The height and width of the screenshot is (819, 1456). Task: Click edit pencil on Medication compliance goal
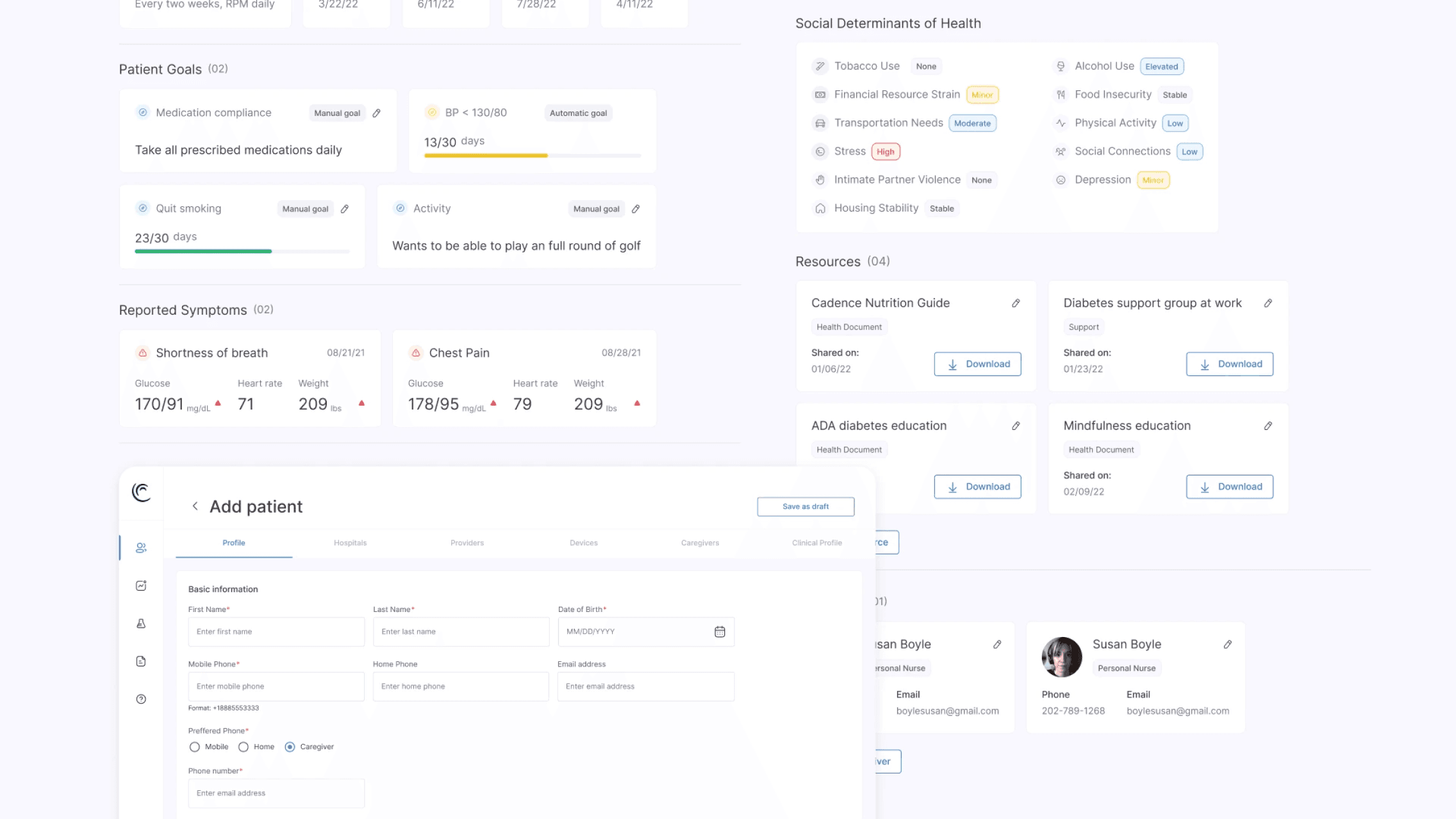[377, 113]
